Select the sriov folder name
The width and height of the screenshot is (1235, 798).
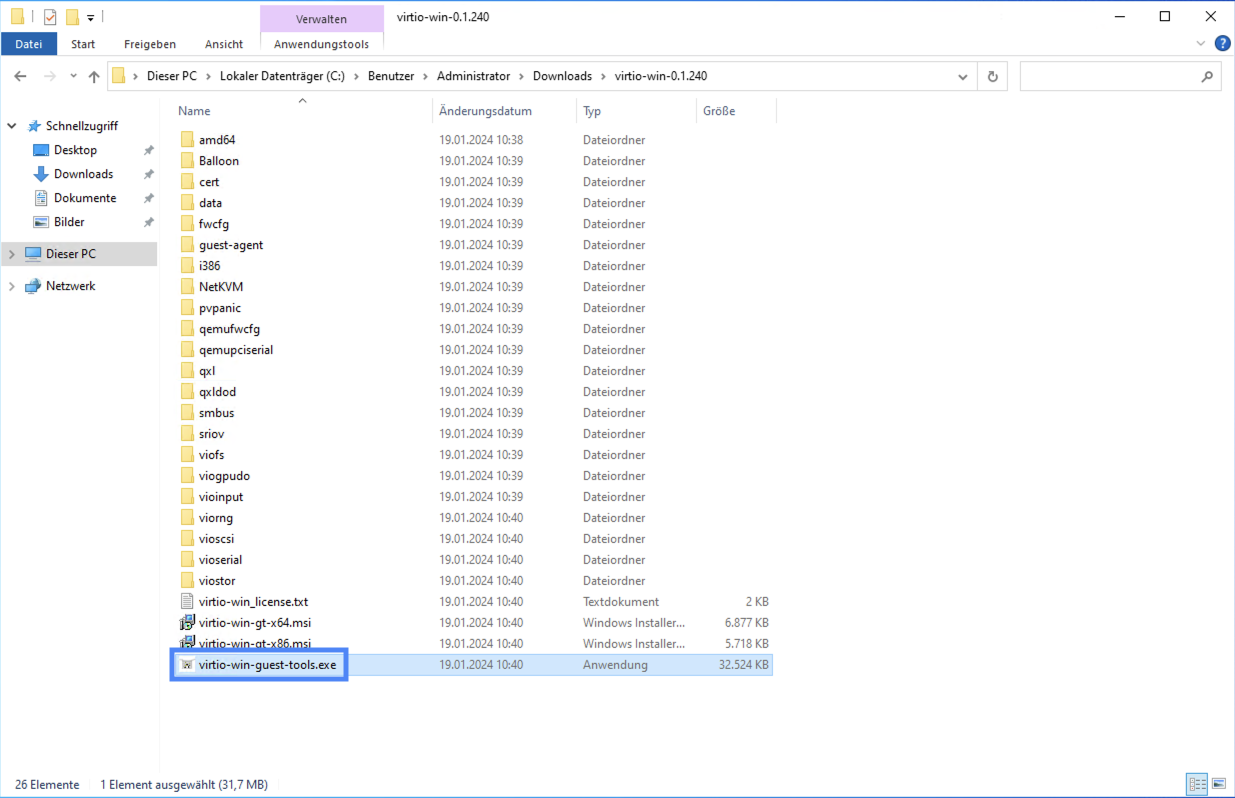(x=213, y=434)
